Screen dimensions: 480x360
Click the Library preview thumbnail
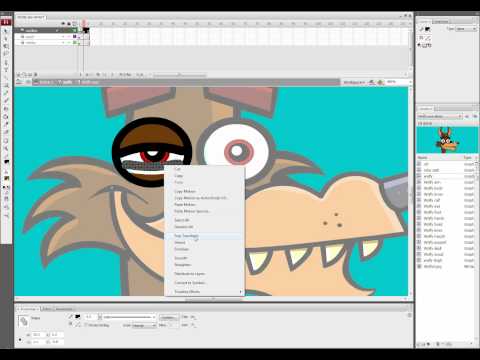pyautogui.click(x=446, y=140)
